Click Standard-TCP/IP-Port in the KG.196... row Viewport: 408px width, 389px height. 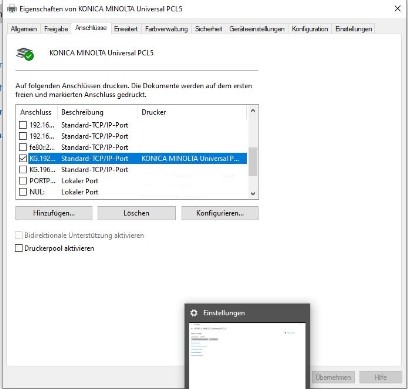pyautogui.click(x=95, y=169)
